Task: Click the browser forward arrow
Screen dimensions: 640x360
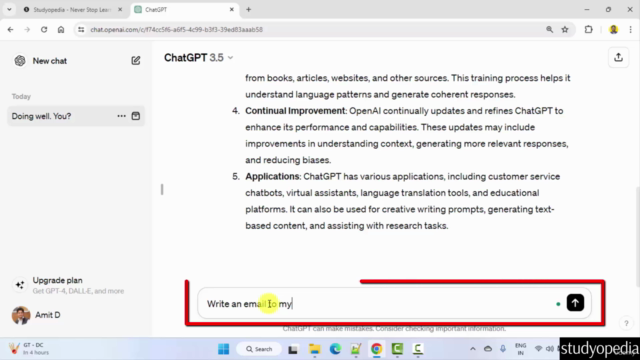Action: 27,29
